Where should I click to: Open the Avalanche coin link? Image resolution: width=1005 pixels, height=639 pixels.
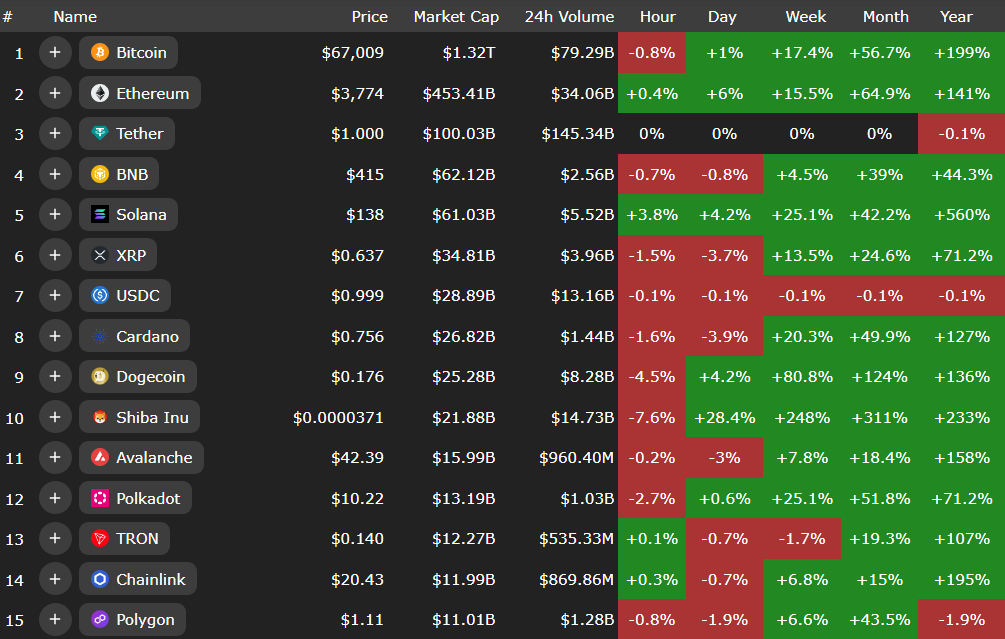pos(154,458)
